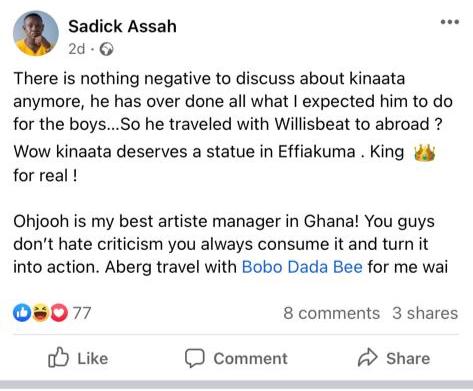473x391 pixels.
Task: Tap the Like button label
Action: click(x=93, y=359)
